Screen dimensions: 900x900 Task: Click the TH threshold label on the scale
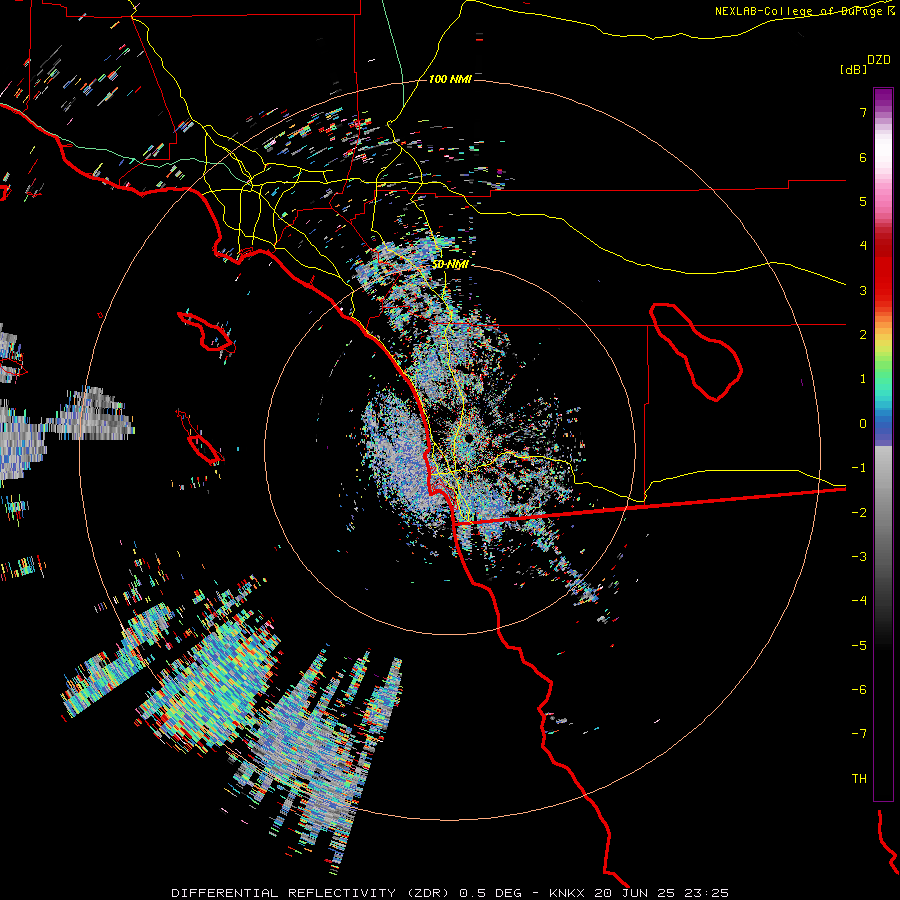[x=859, y=779]
